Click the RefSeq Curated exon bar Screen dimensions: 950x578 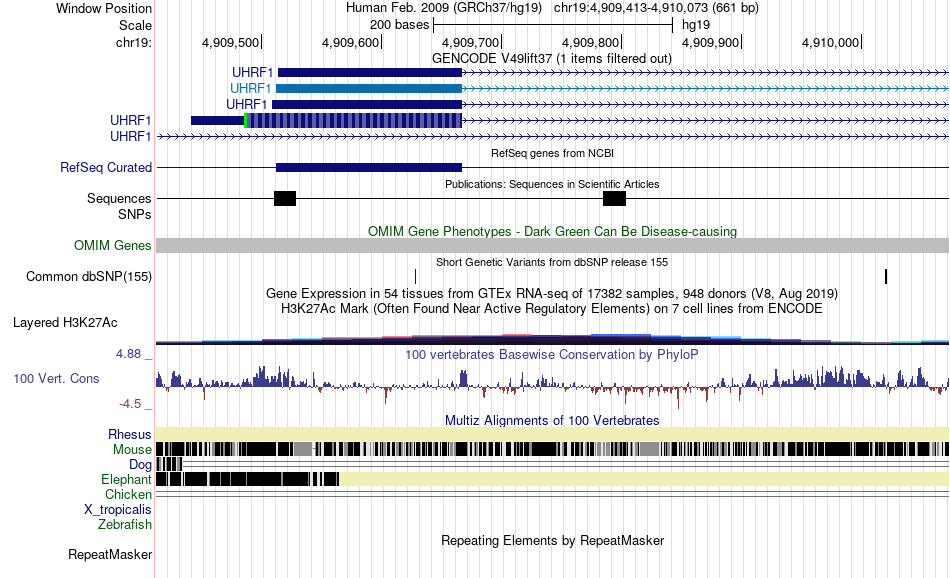point(369,167)
